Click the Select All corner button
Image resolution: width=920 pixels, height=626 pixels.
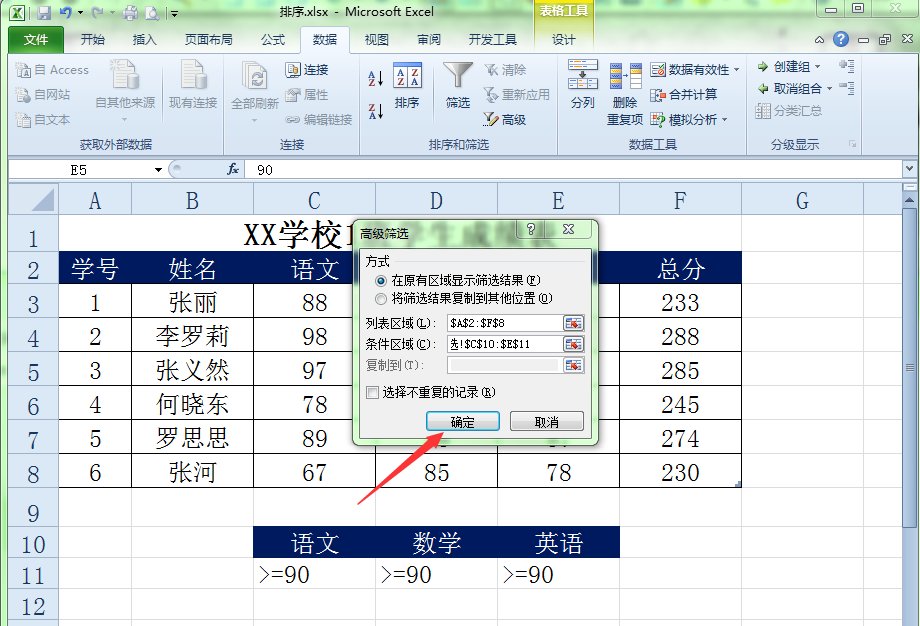click(x=33, y=199)
